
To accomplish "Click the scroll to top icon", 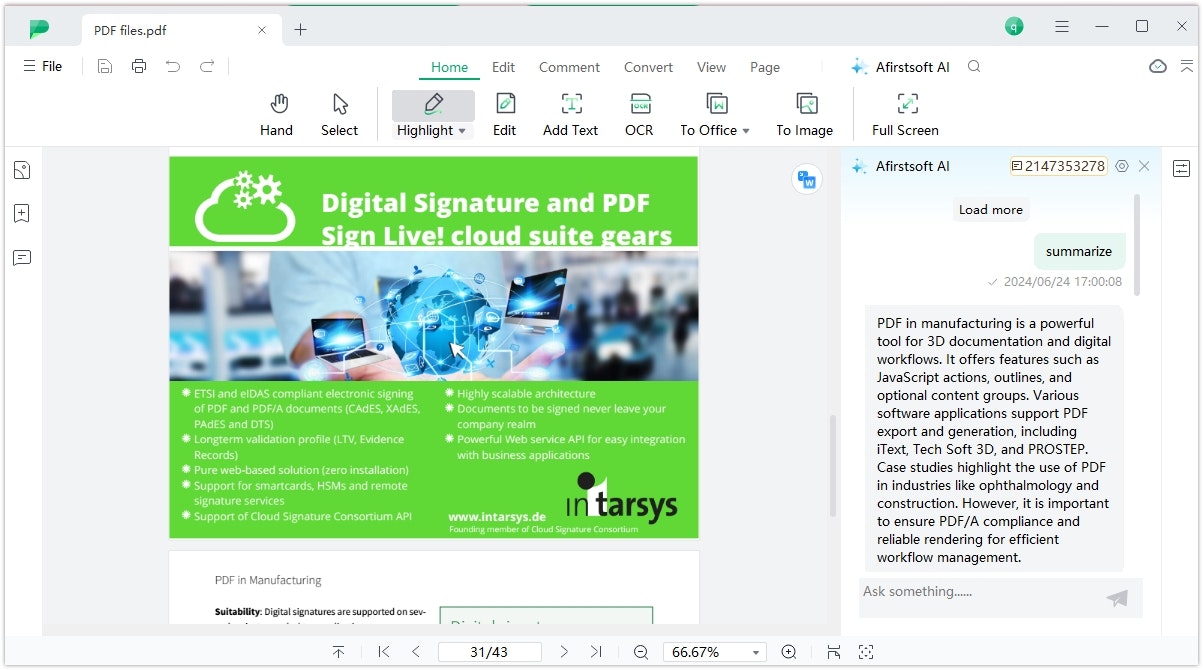I will point(338,652).
